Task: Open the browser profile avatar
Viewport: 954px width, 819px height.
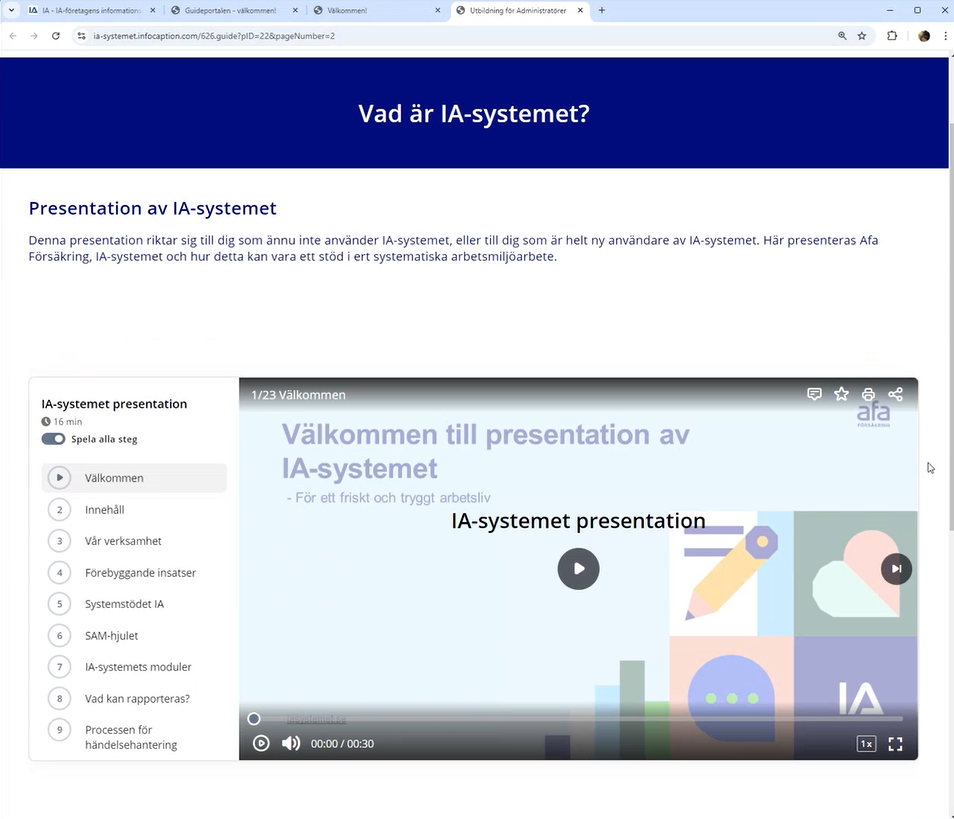Action: (x=924, y=36)
